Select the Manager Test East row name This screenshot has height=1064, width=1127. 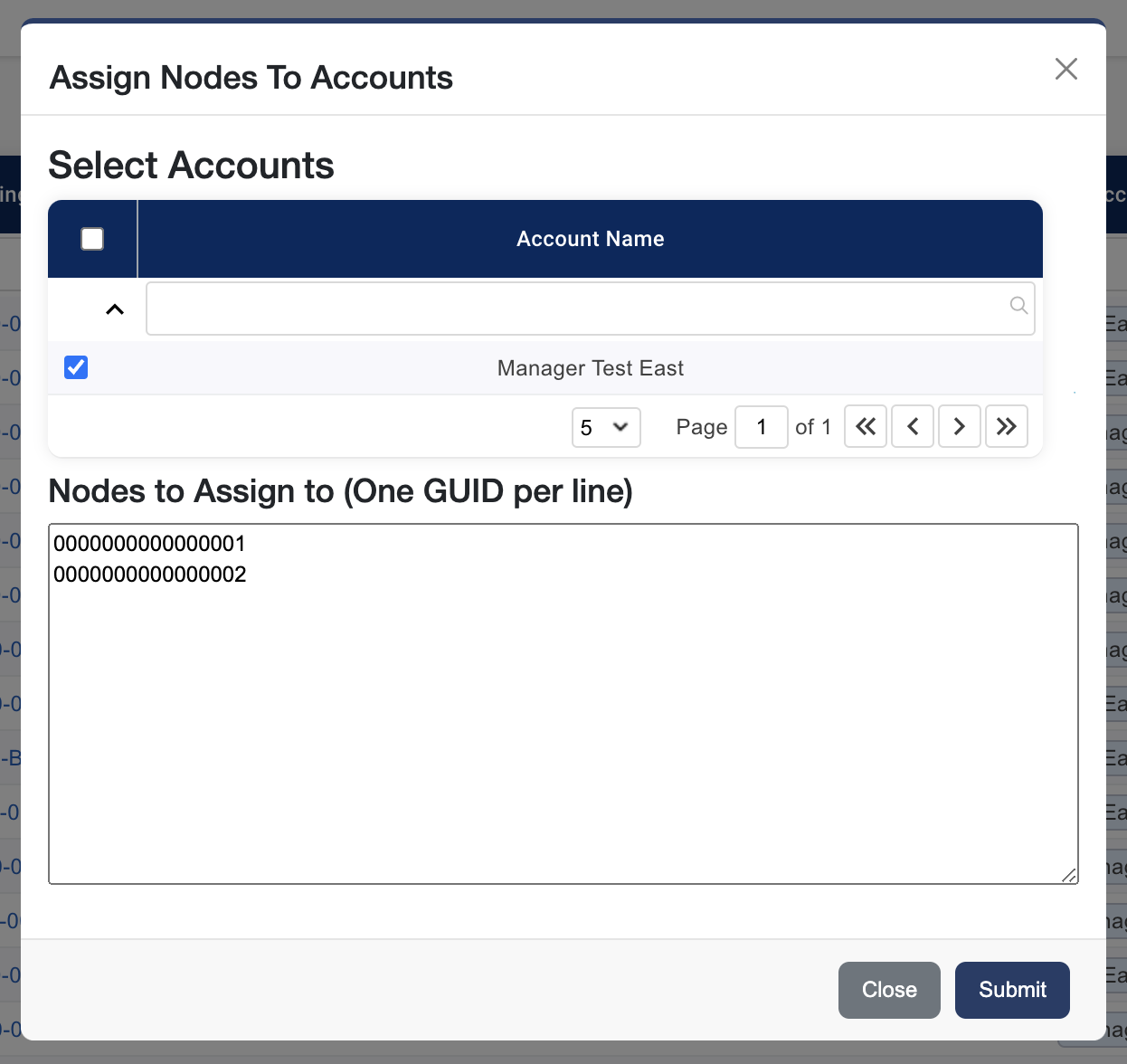(x=590, y=368)
